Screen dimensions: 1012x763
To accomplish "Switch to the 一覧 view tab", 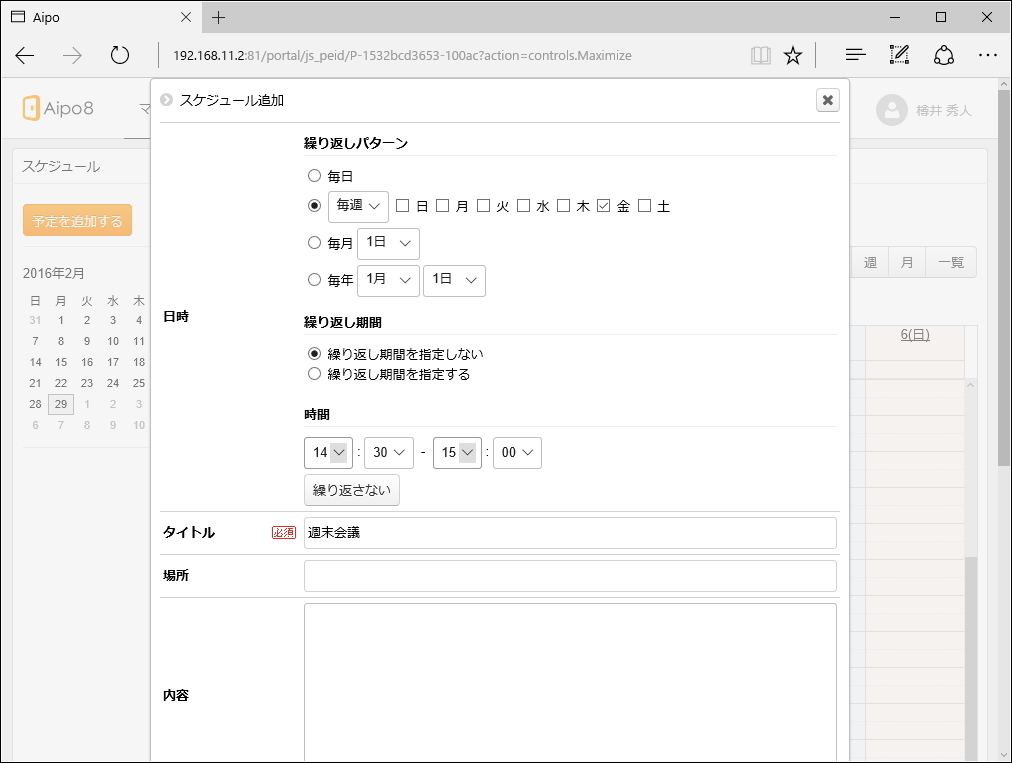I will tap(951, 261).
